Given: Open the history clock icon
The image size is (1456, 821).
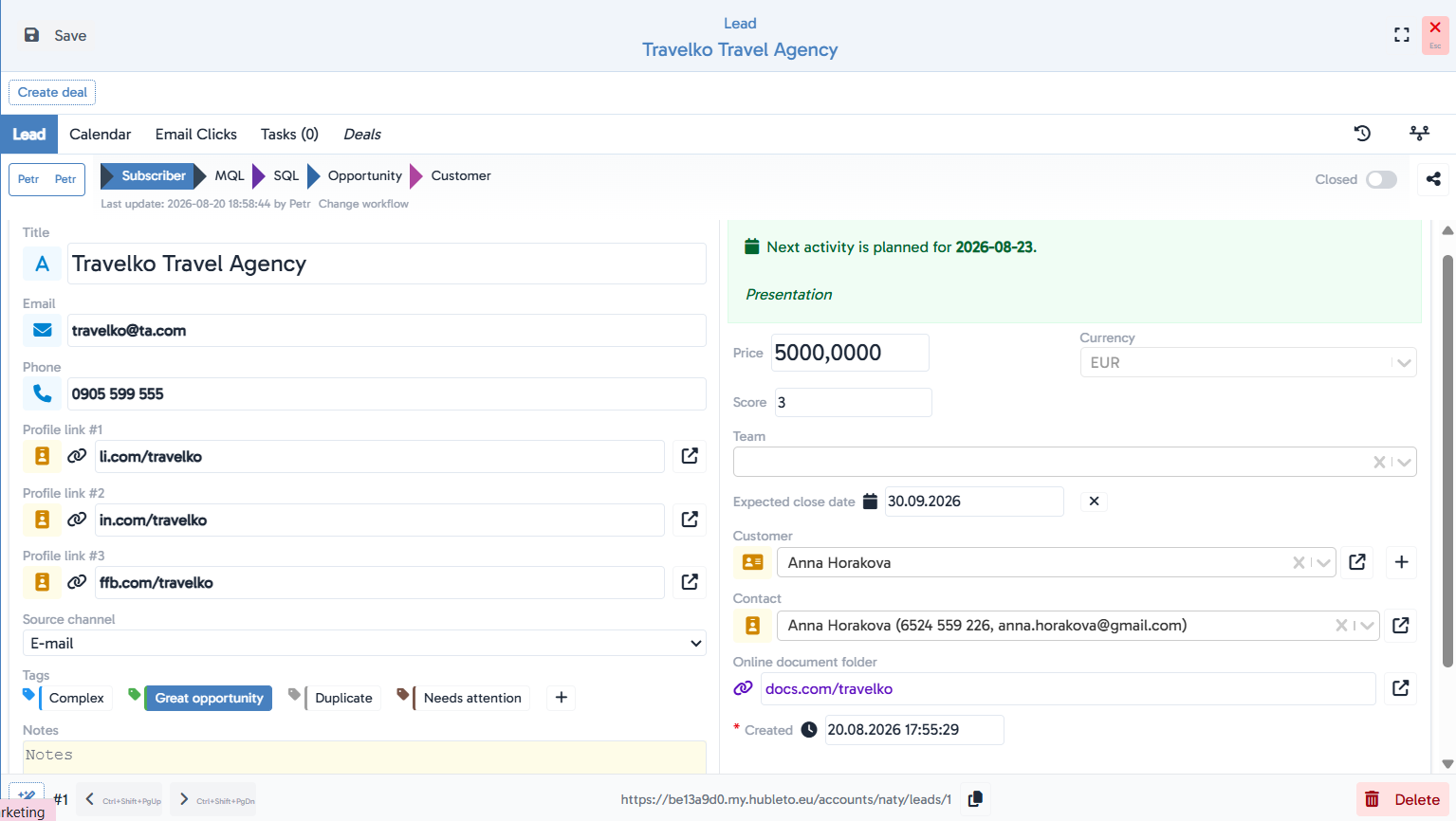Looking at the screenshot, I should pos(1362,134).
